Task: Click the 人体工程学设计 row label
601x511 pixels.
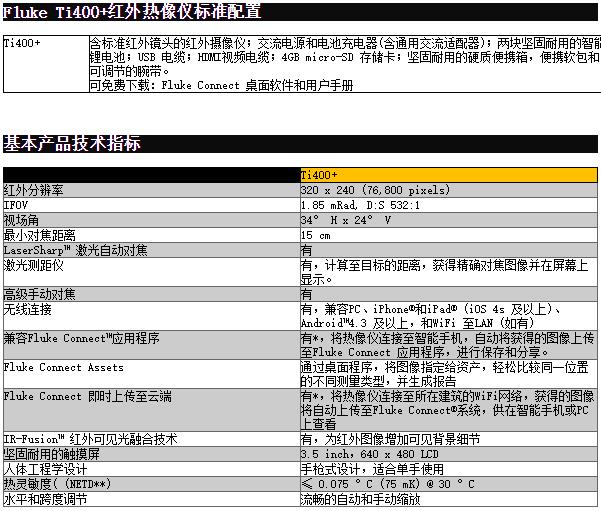Action: [x=46, y=469]
